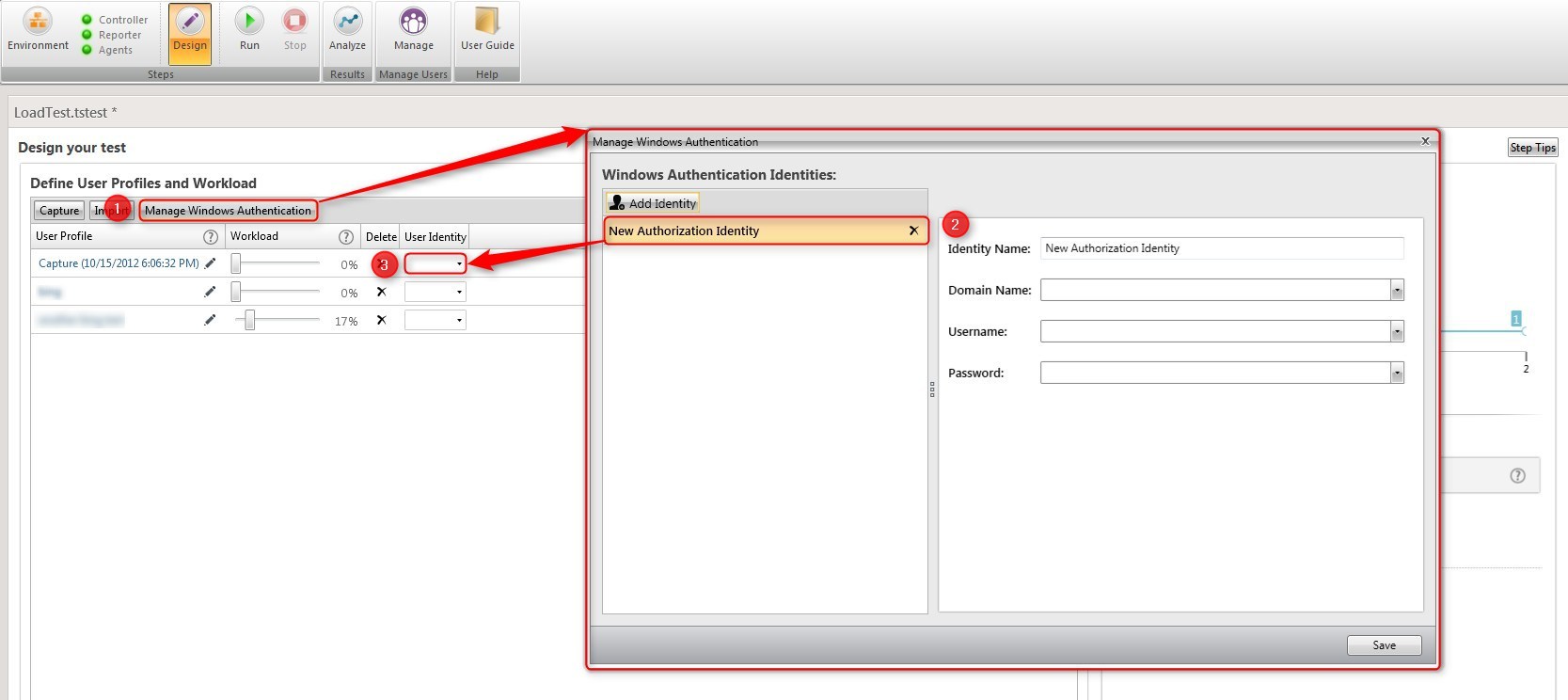Click Add Identity
Viewport: 1568px width, 700px height.
point(653,203)
